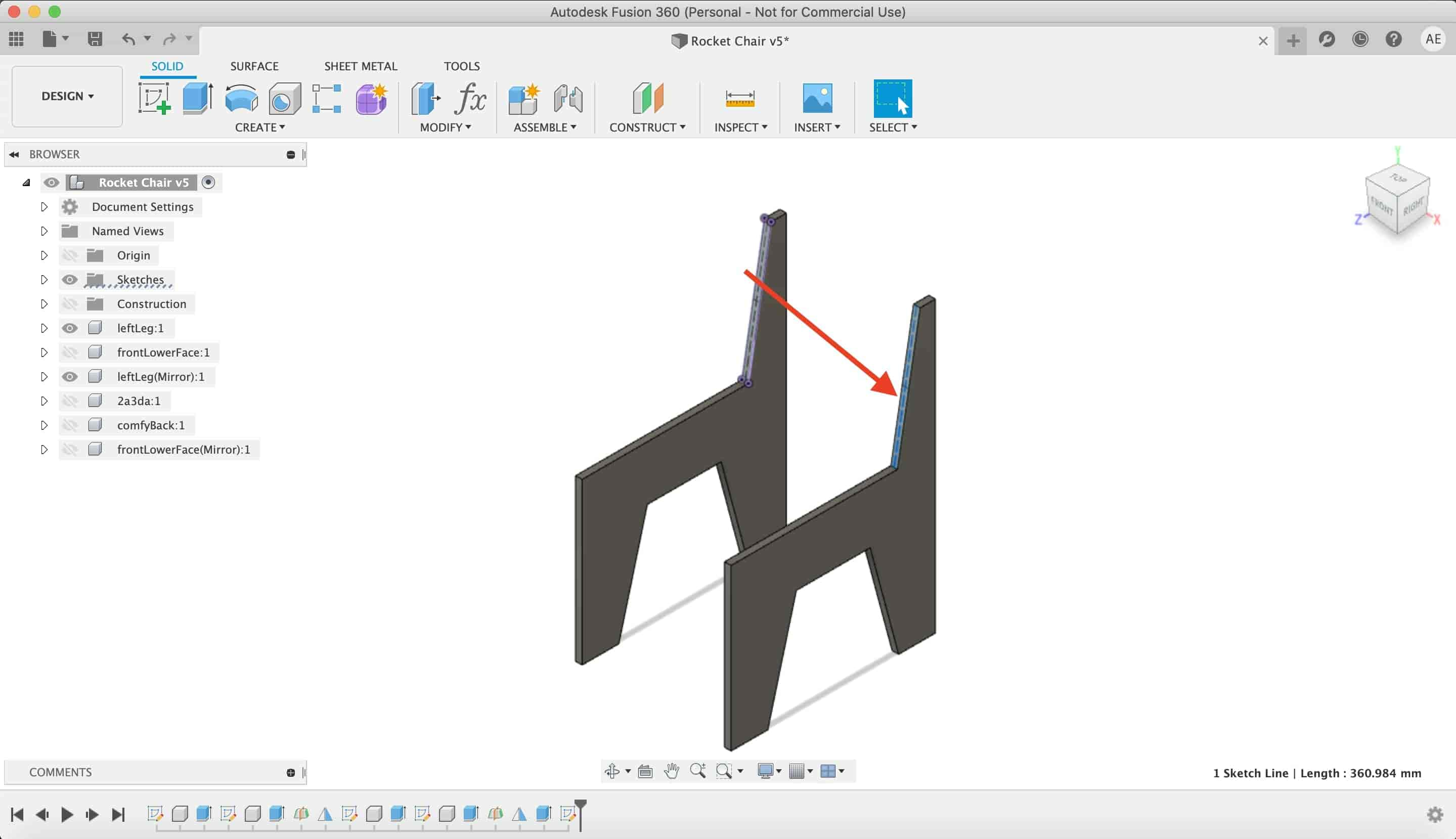Show the Origin folder
This screenshot has width=1456, height=839.
(70, 255)
